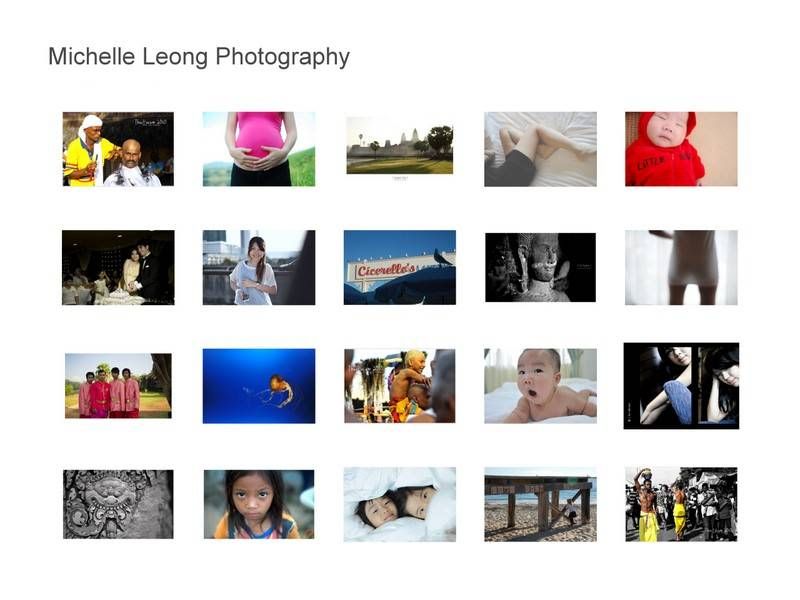Open the four men in pink outfits
The width and height of the screenshot is (800, 600).
[x=118, y=386]
